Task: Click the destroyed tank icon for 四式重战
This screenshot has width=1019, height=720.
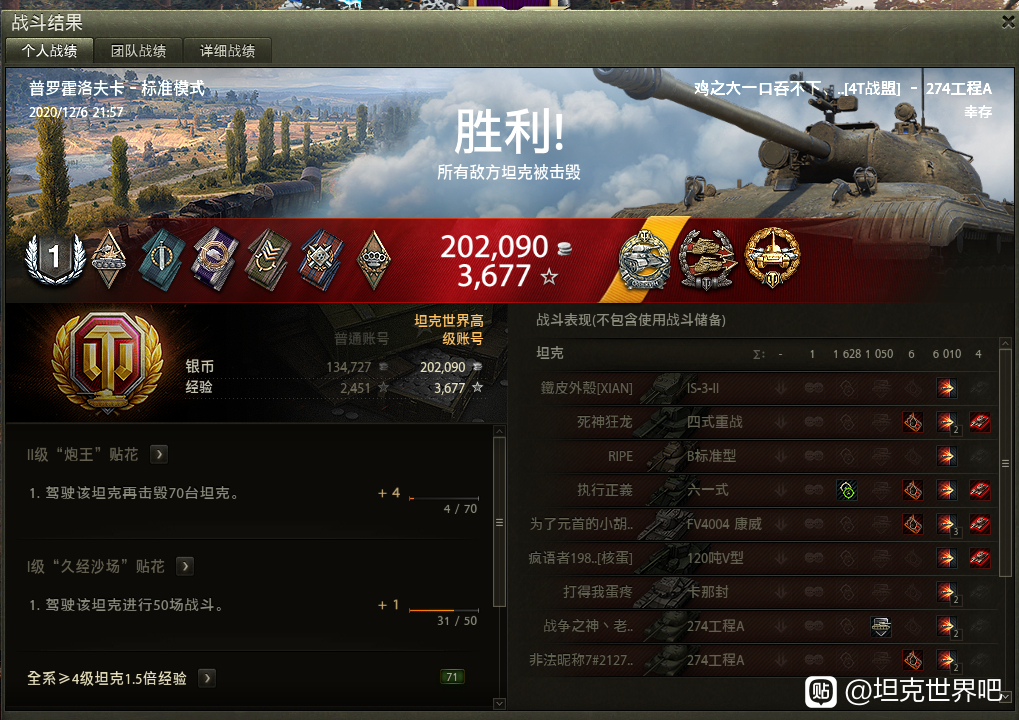Action: 979,422
